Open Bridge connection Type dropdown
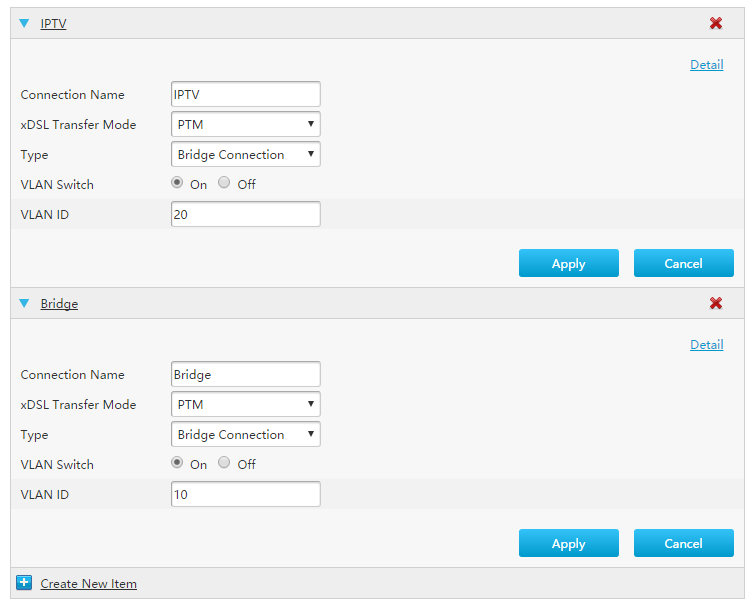Image resolution: width=755 pixels, height=611 pixels. coord(246,435)
